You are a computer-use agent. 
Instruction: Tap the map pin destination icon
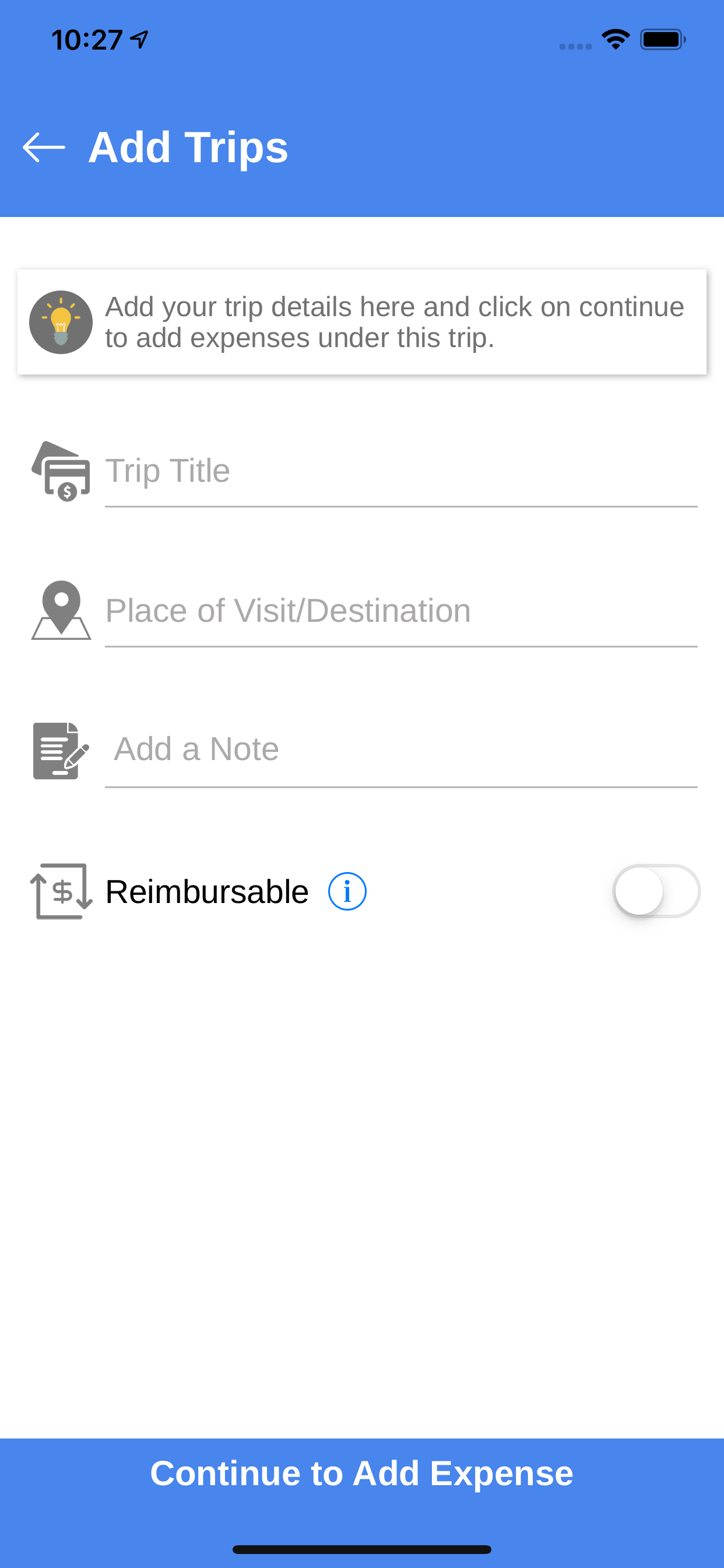(x=61, y=610)
